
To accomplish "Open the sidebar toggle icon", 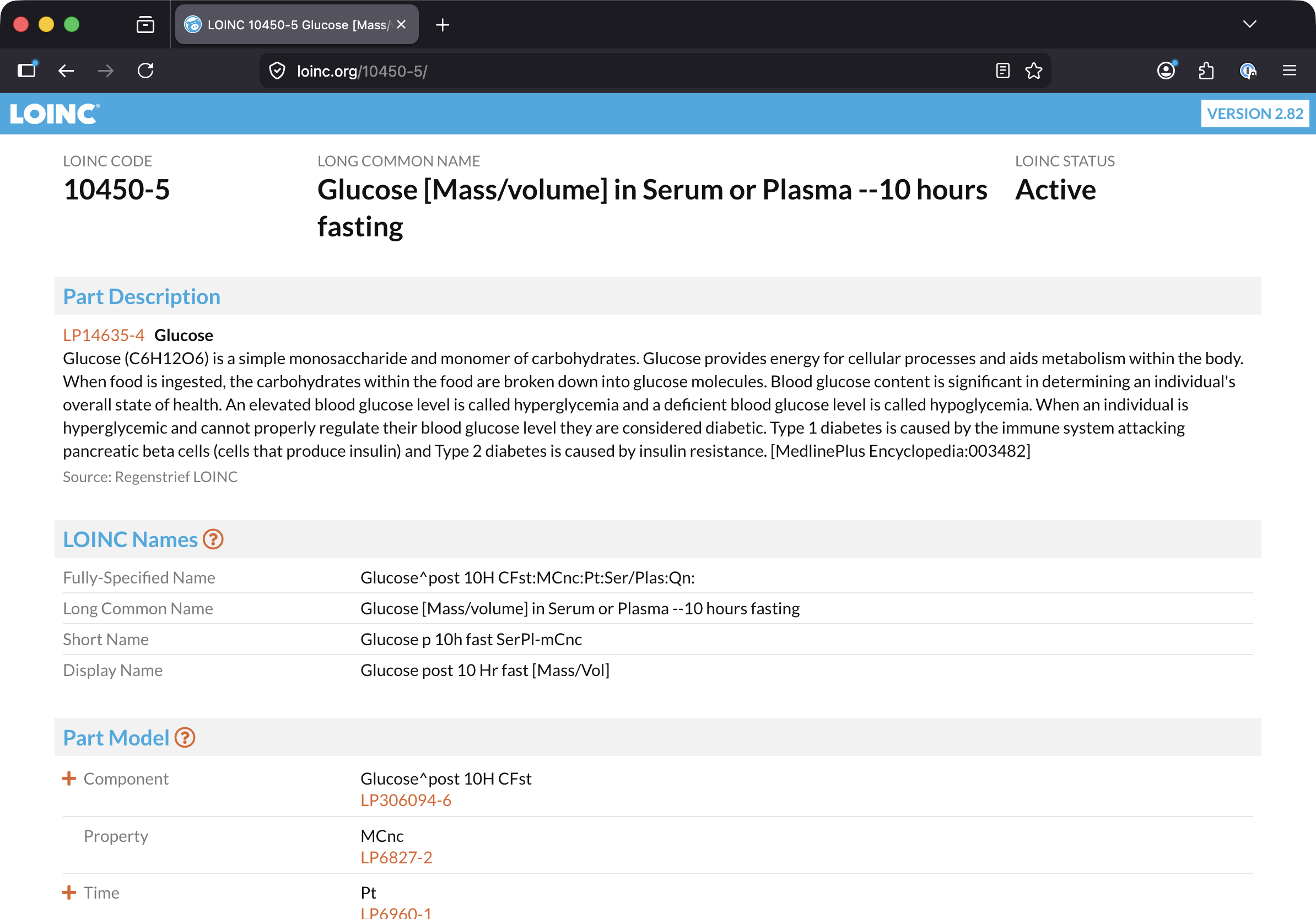I will tap(27, 71).
